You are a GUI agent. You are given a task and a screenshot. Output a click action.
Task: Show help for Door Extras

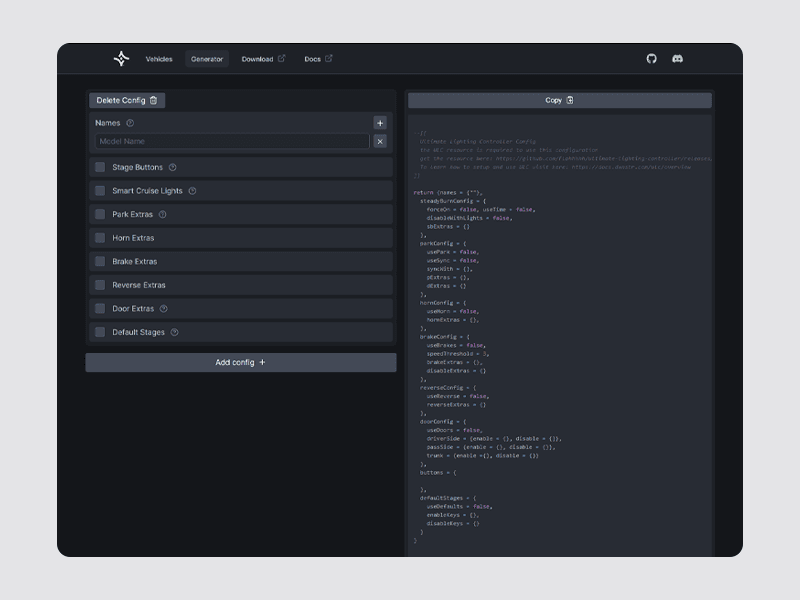tap(164, 309)
